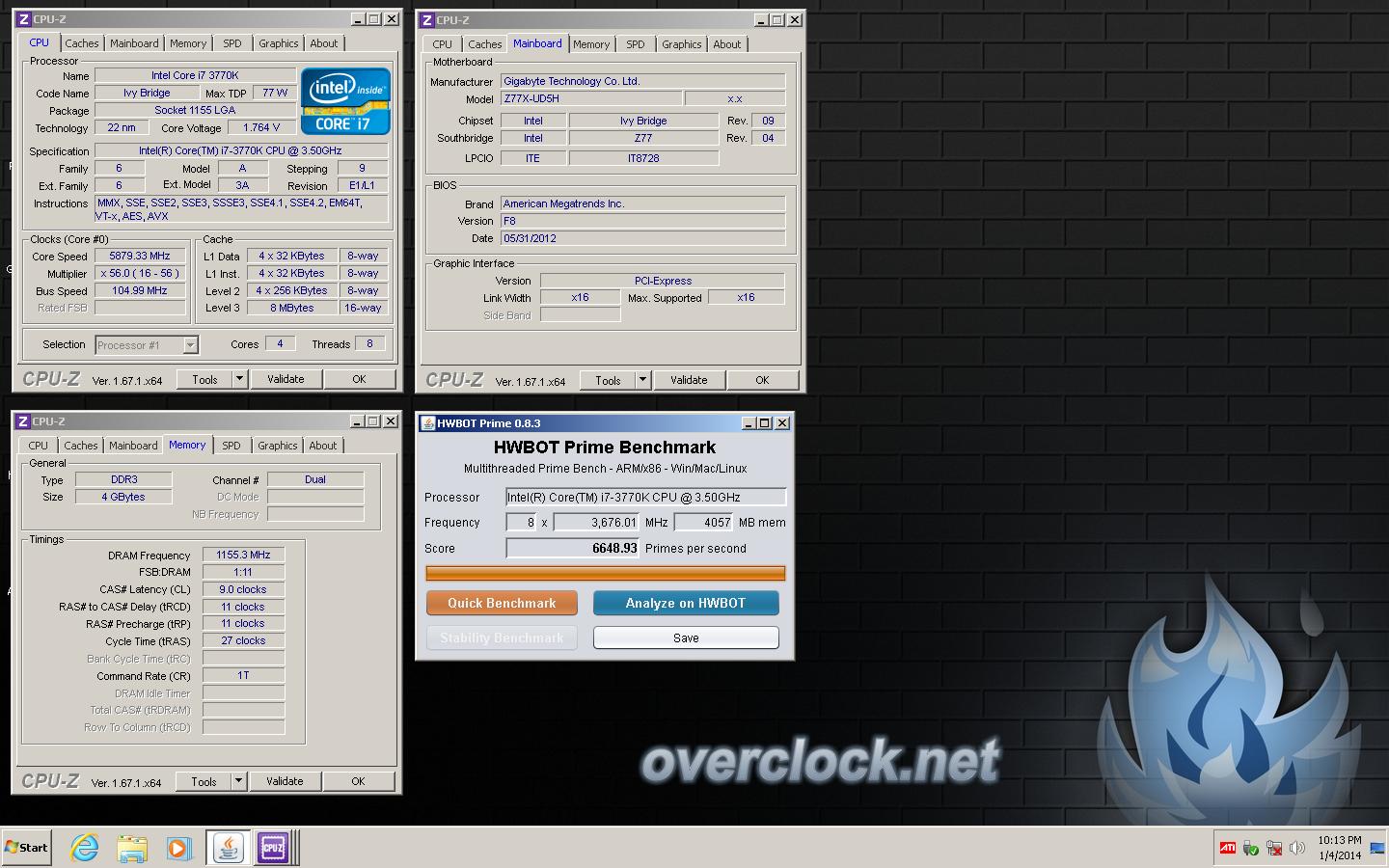Open the volume speaker tray icon
The image size is (1389, 868).
click(1297, 848)
